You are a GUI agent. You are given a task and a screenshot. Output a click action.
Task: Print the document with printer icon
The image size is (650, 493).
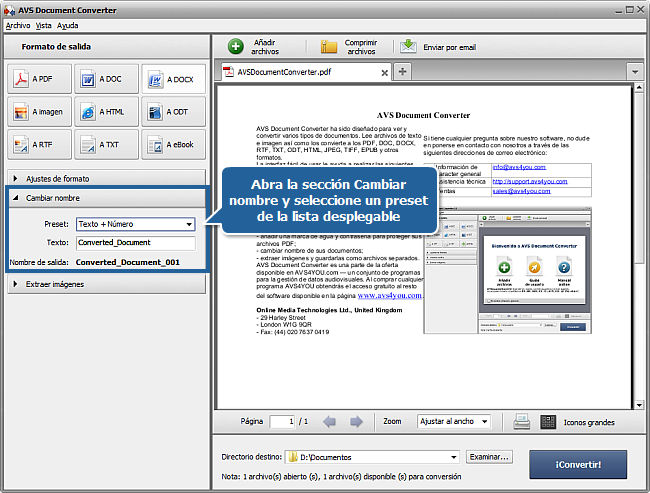[521, 422]
